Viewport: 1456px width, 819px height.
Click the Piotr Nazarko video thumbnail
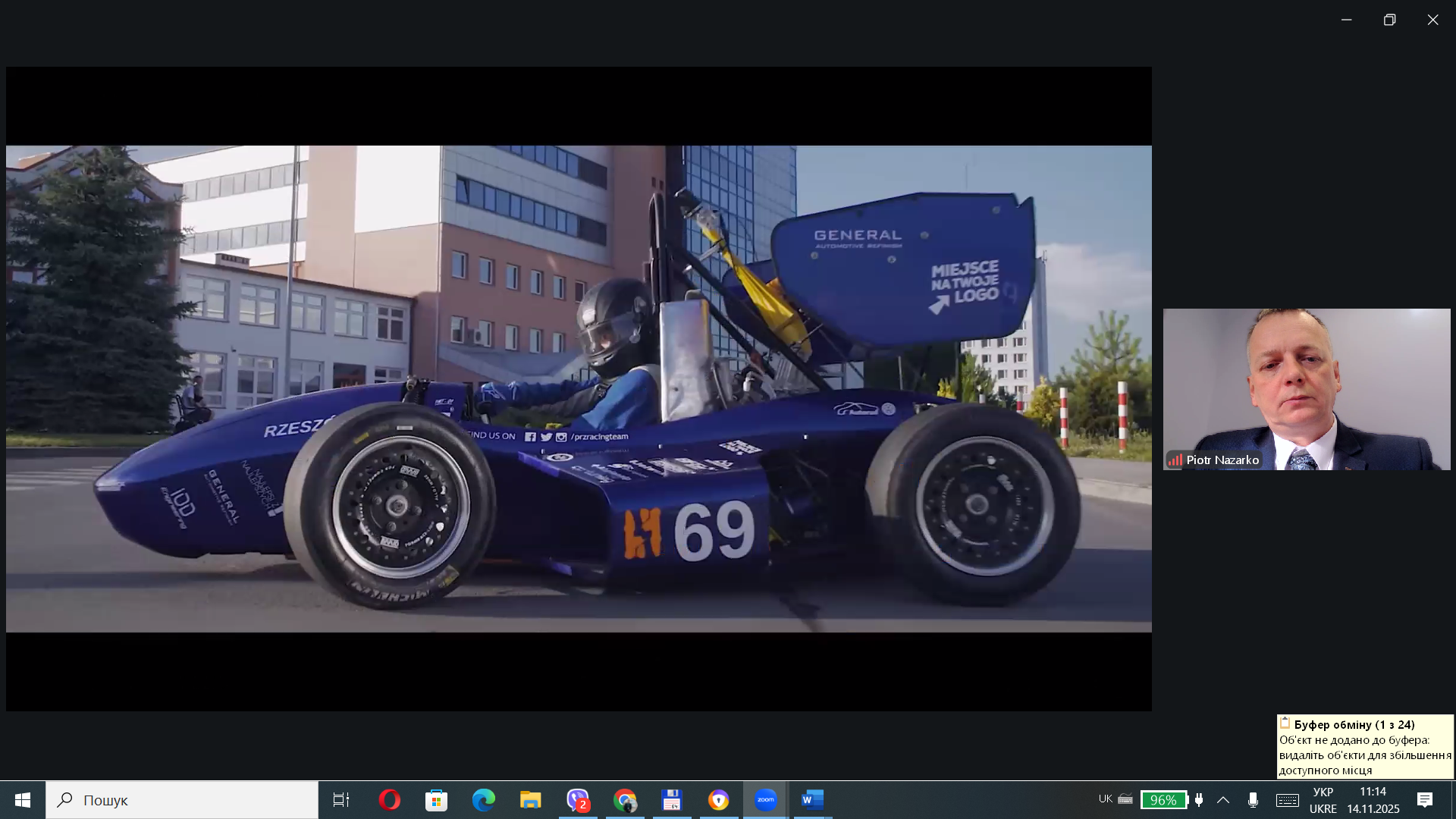coord(1306,389)
